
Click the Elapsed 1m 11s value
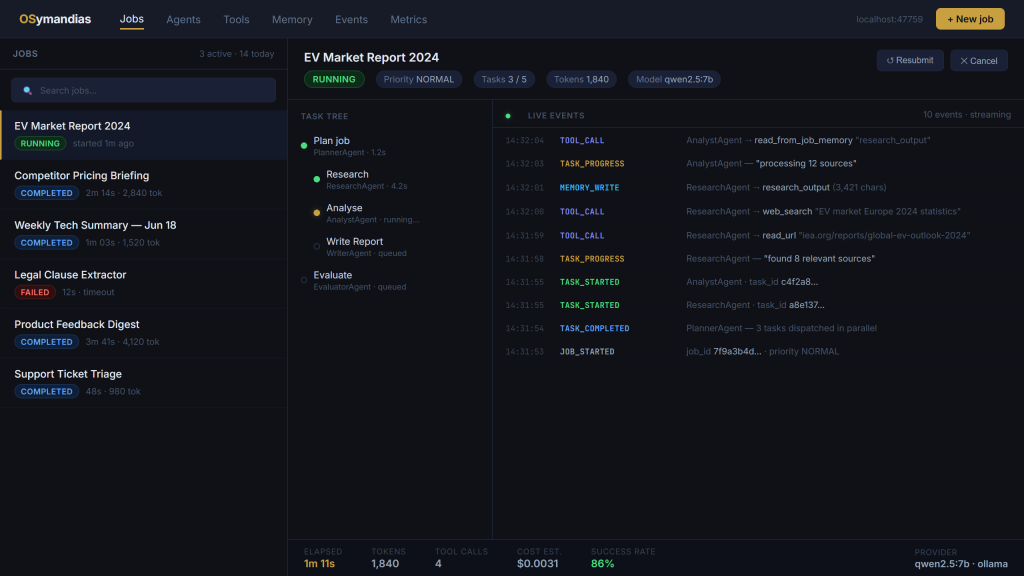319,564
